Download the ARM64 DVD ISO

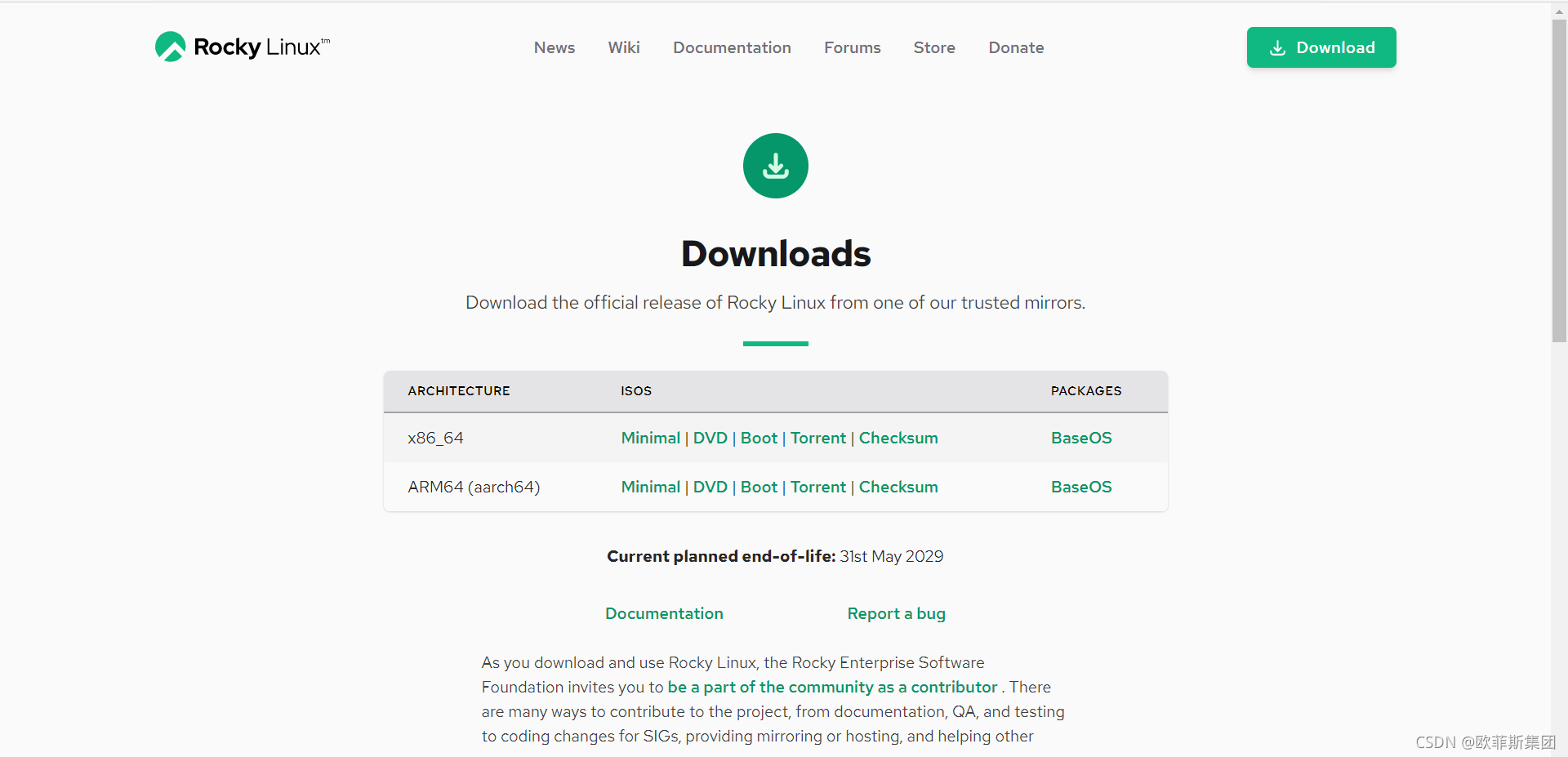tap(710, 487)
